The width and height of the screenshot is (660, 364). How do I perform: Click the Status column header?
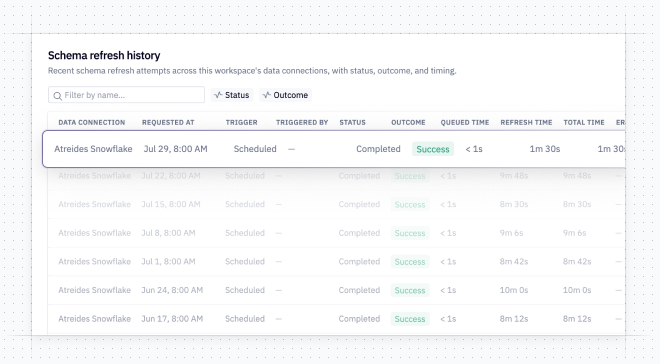point(352,122)
